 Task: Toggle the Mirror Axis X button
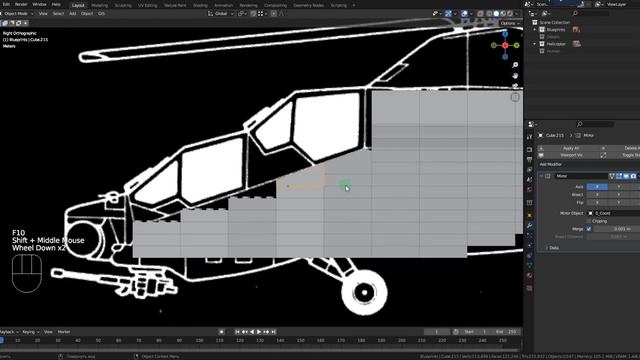pos(597,187)
